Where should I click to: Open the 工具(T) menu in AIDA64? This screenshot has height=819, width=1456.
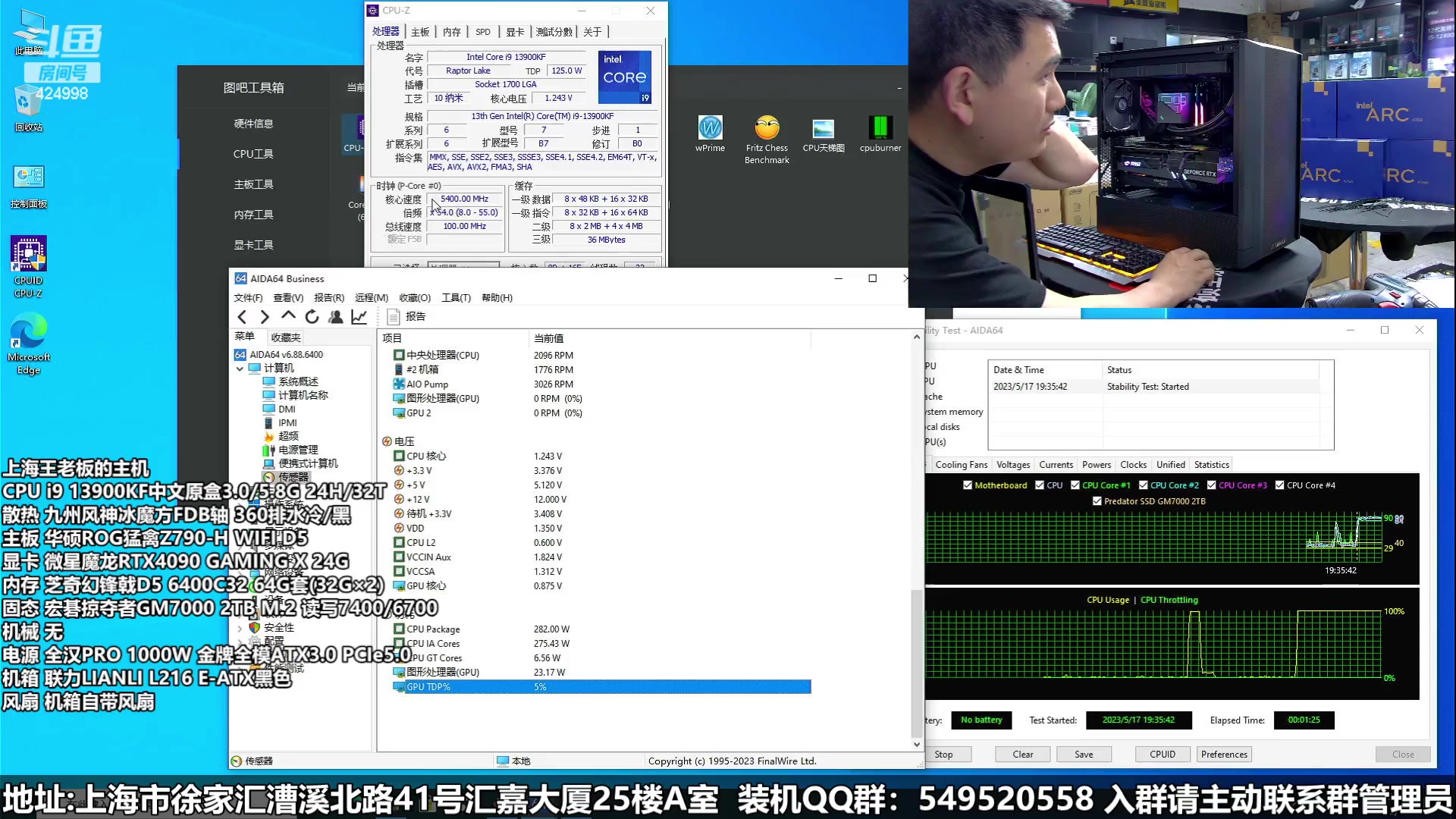click(457, 297)
